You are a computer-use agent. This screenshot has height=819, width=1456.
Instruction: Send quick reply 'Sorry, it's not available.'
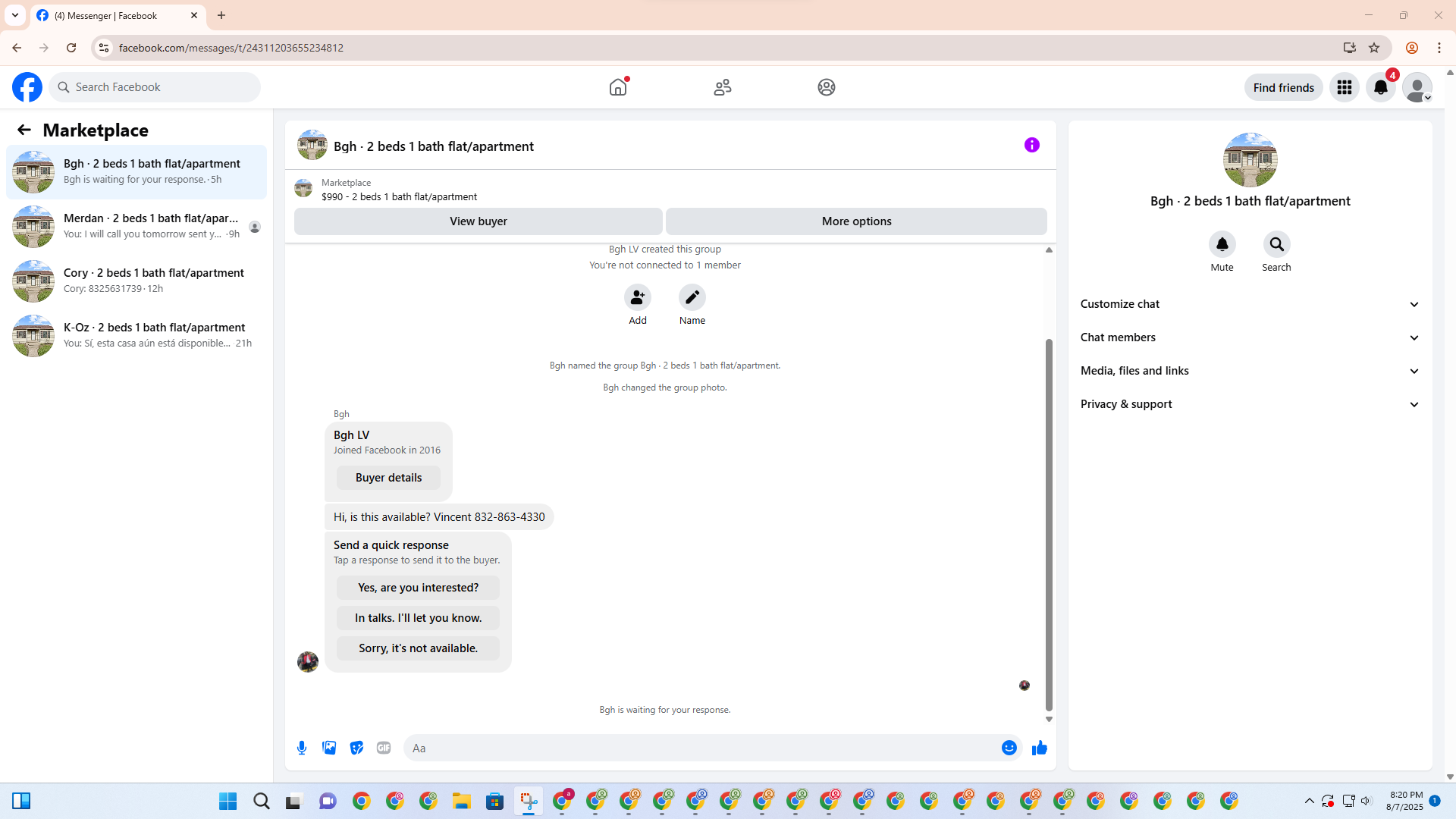tap(418, 648)
